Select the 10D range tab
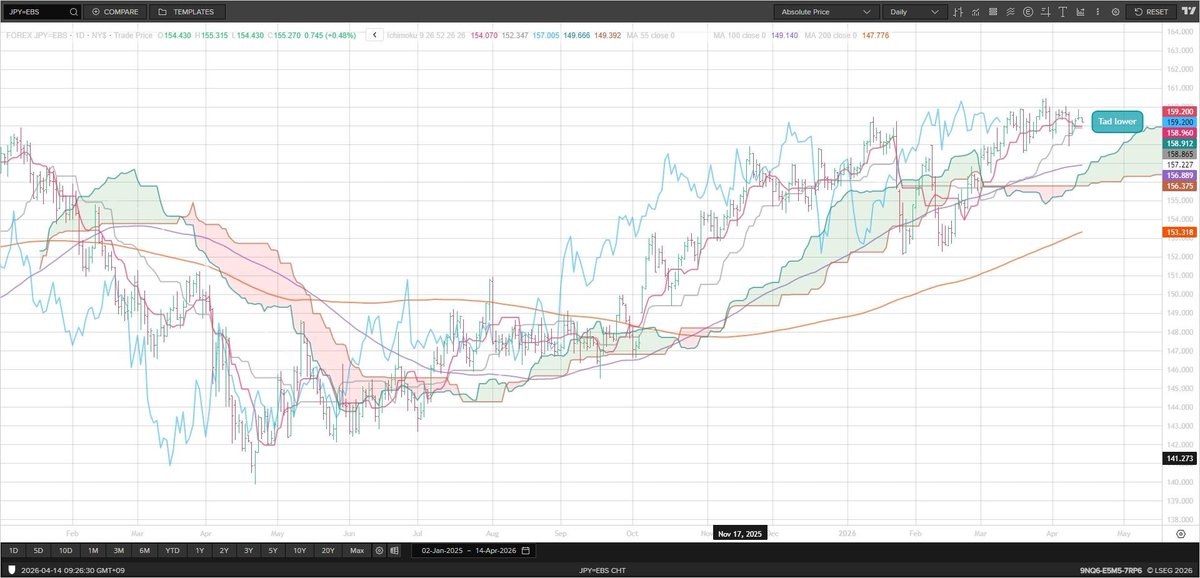 (65, 550)
